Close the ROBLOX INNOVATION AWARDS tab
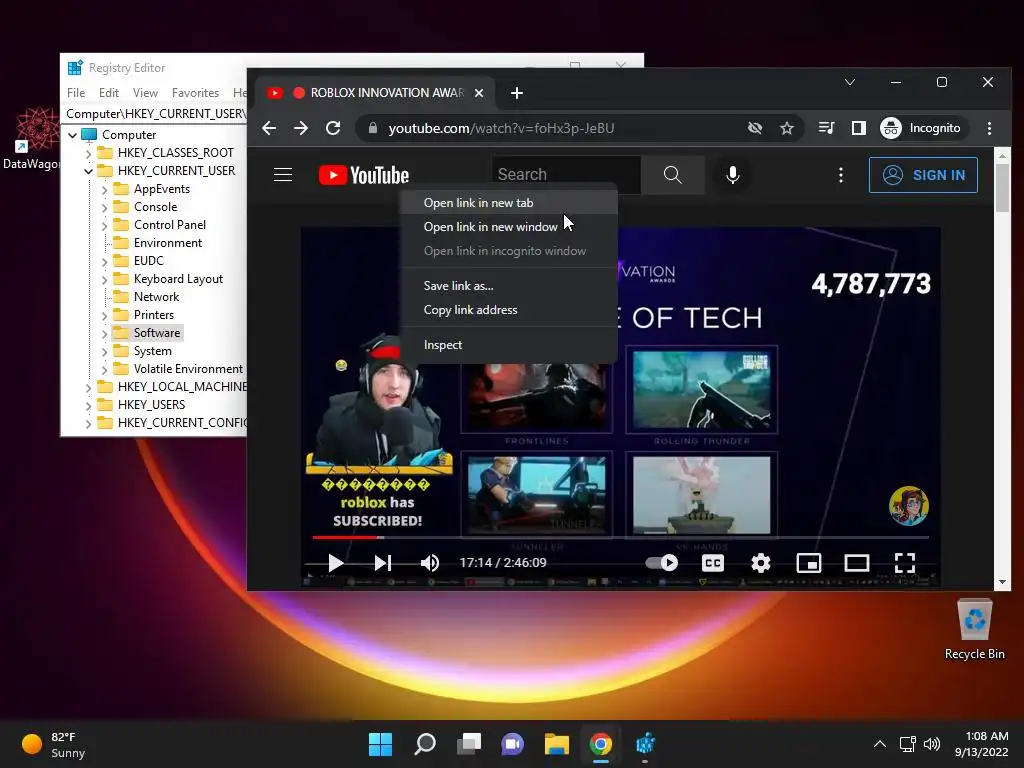 (479, 93)
